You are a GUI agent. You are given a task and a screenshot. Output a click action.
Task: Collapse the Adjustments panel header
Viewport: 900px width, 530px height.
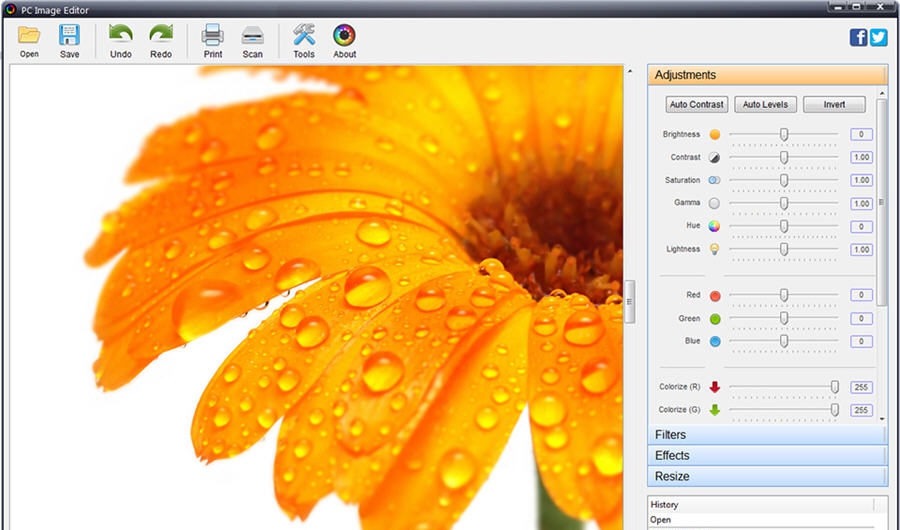pos(767,75)
